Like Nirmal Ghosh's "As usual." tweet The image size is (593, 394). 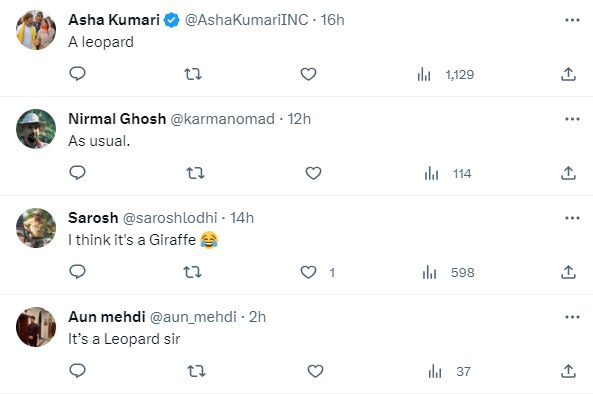[314, 173]
